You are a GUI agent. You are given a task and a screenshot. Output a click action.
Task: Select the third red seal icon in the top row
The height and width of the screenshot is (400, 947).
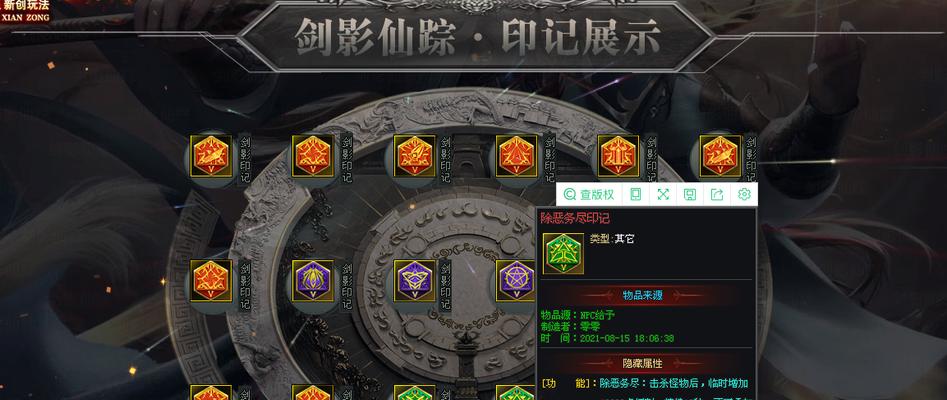(x=414, y=156)
